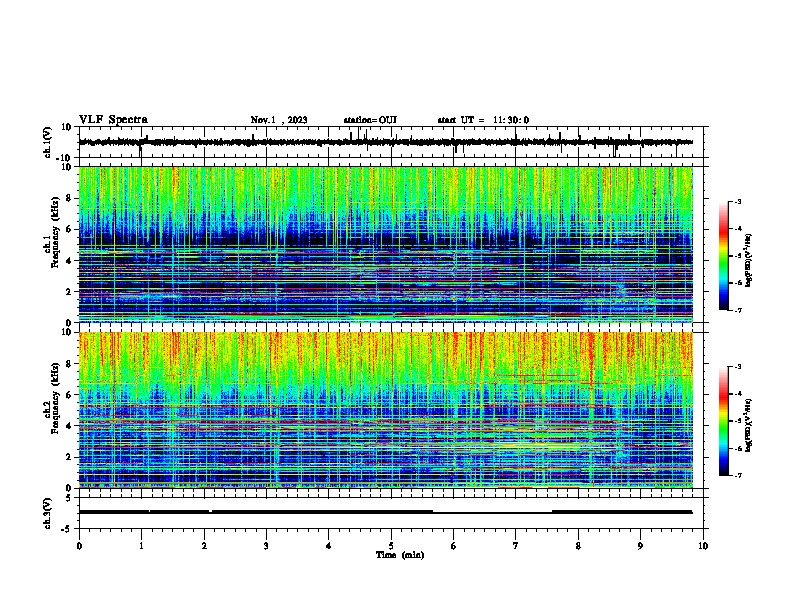
Task: Click the "10" tick on the Time axis
Action: click(703, 546)
